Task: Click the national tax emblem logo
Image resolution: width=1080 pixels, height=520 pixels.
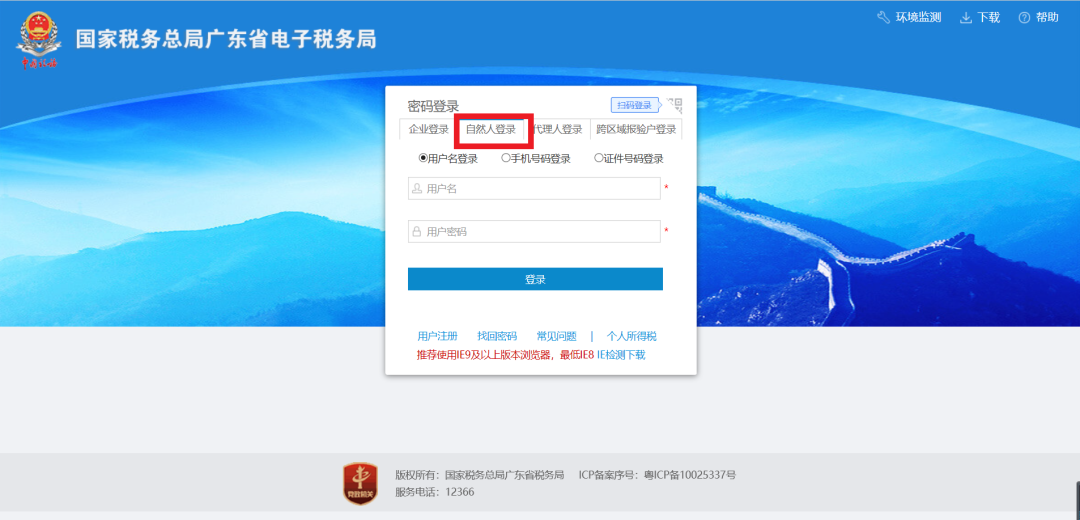Action: [x=38, y=40]
